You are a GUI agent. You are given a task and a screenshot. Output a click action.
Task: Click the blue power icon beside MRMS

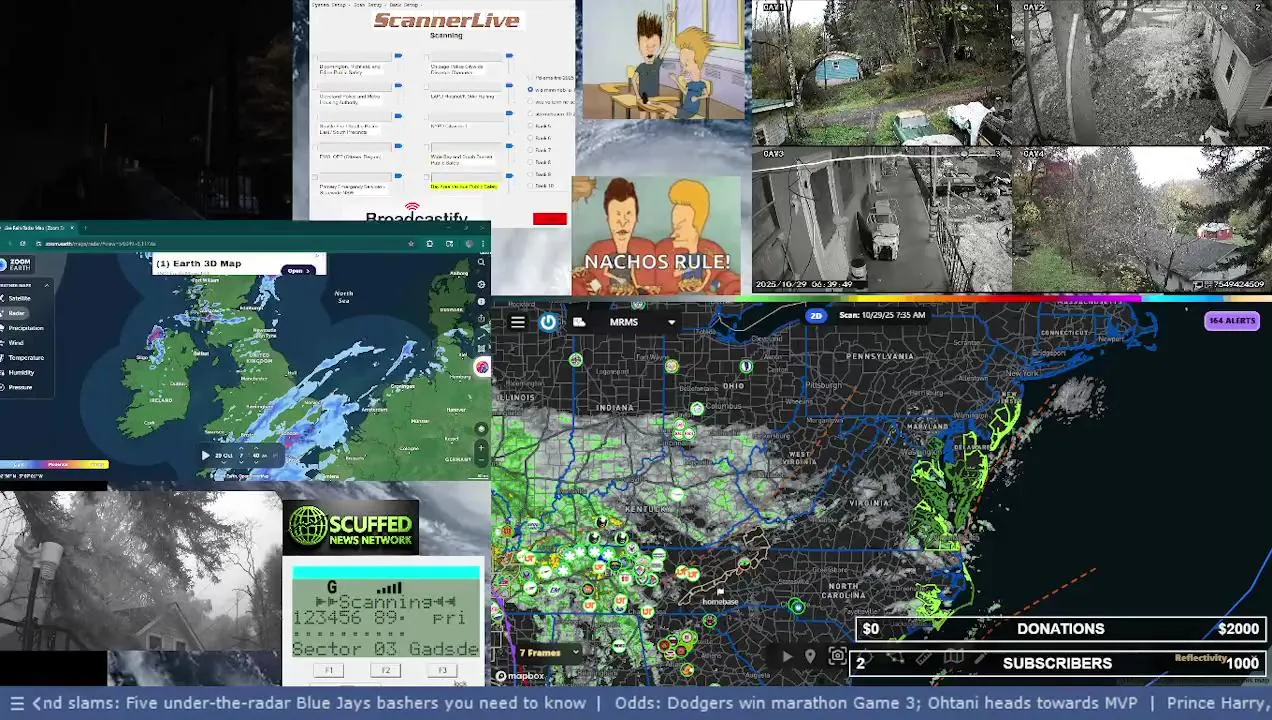[548, 322]
